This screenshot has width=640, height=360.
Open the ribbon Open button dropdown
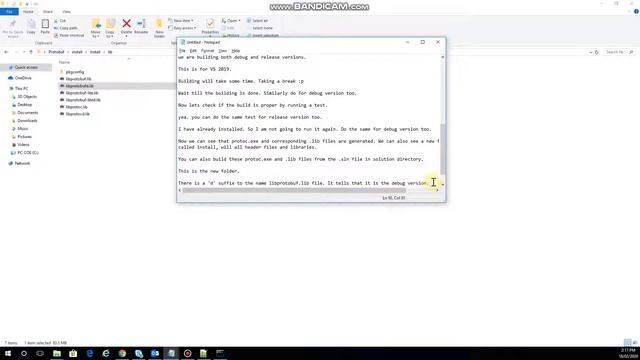click(231, 21)
